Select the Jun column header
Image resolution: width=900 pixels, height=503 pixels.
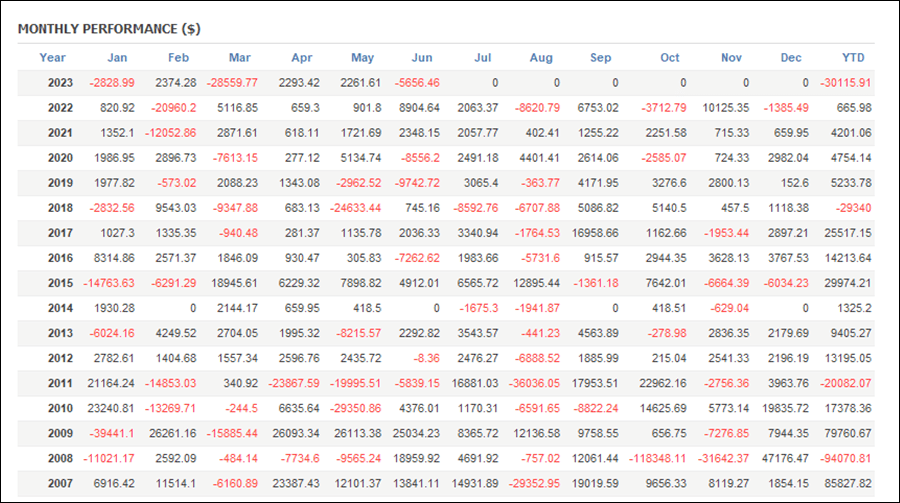422,57
